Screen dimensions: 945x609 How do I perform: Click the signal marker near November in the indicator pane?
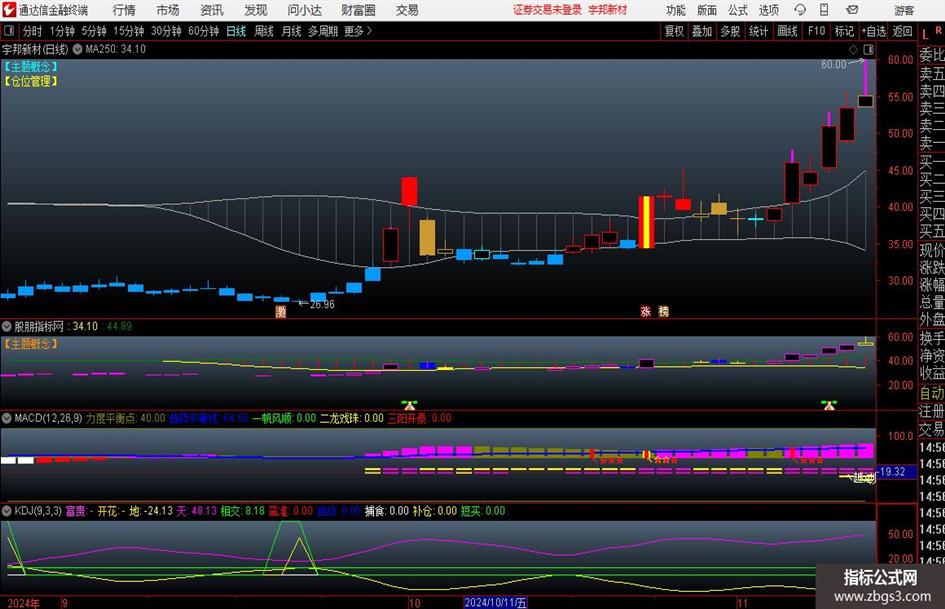[x=829, y=404]
